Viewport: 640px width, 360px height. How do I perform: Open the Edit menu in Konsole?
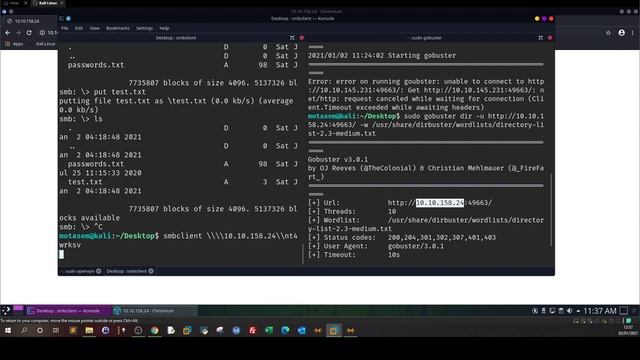click(79, 28)
